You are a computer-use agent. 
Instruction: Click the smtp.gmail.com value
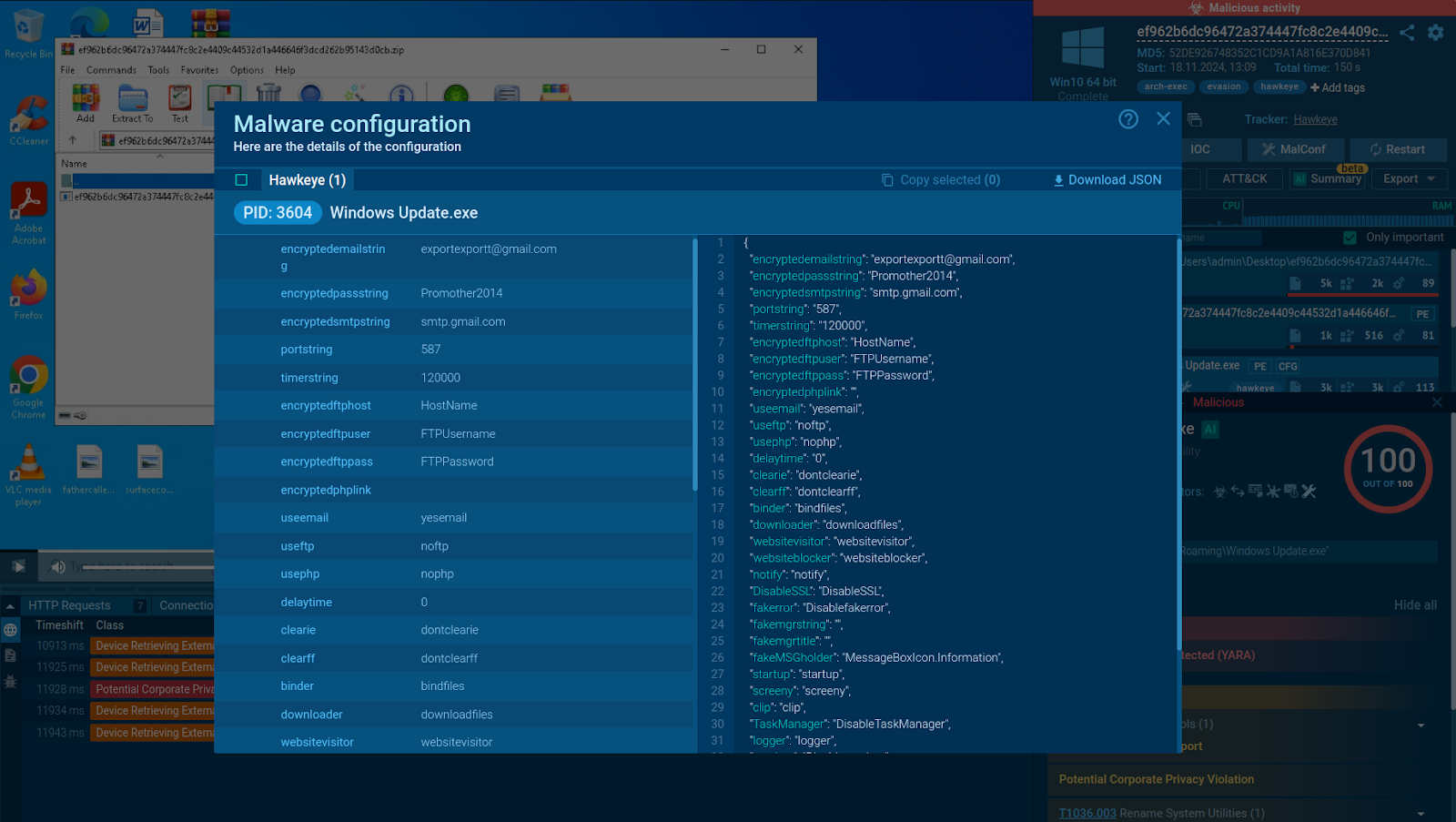[463, 321]
